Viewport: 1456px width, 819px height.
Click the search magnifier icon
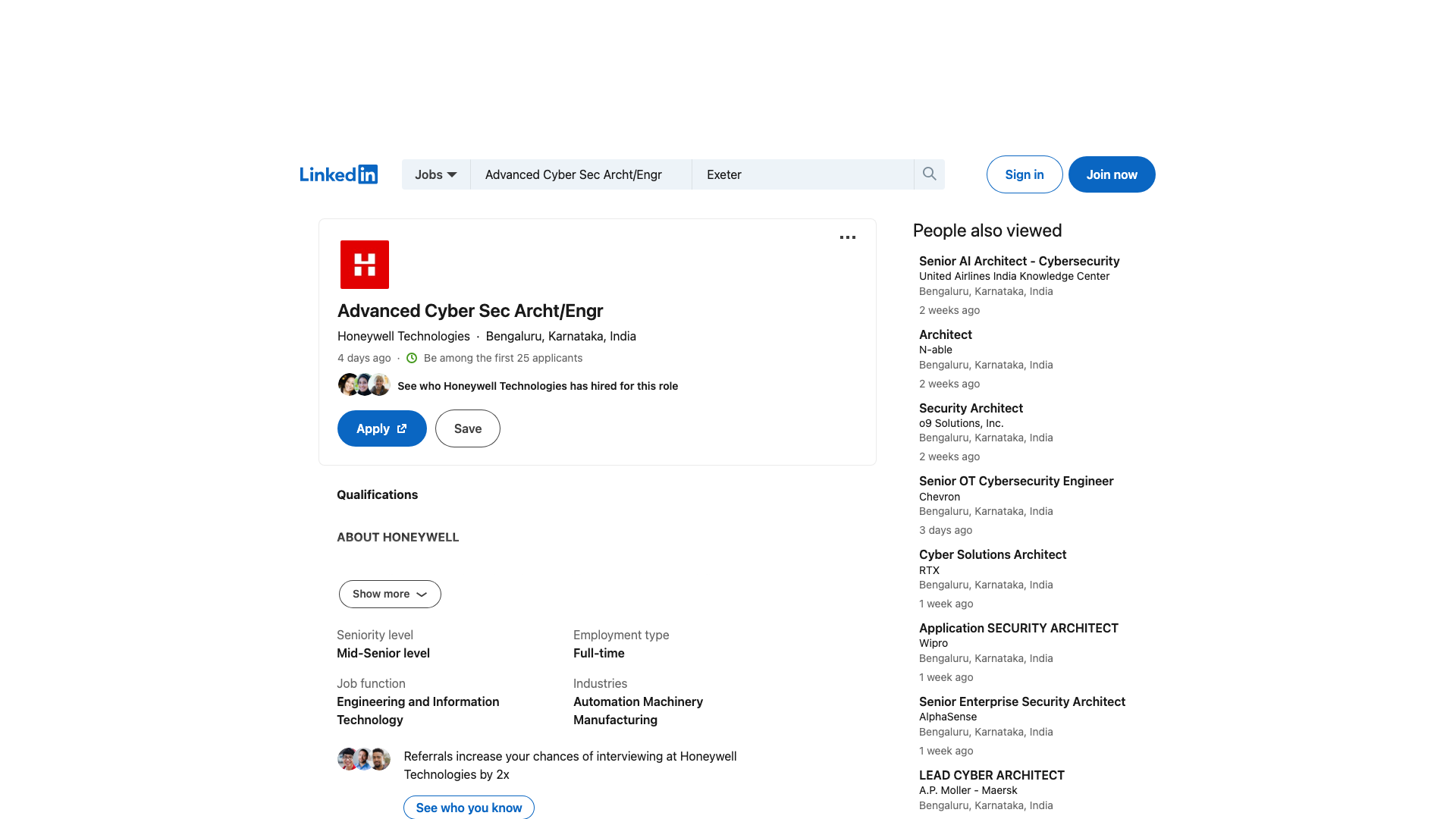pyautogui.click(x=929, y=174)
